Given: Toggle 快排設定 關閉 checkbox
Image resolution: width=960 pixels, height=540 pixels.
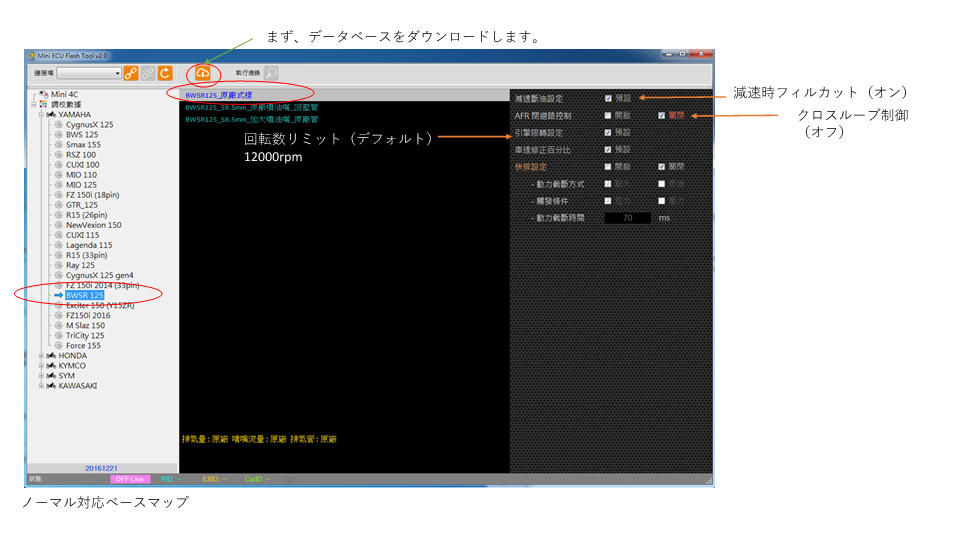Looking at the screenshot, I should [661, 167].
